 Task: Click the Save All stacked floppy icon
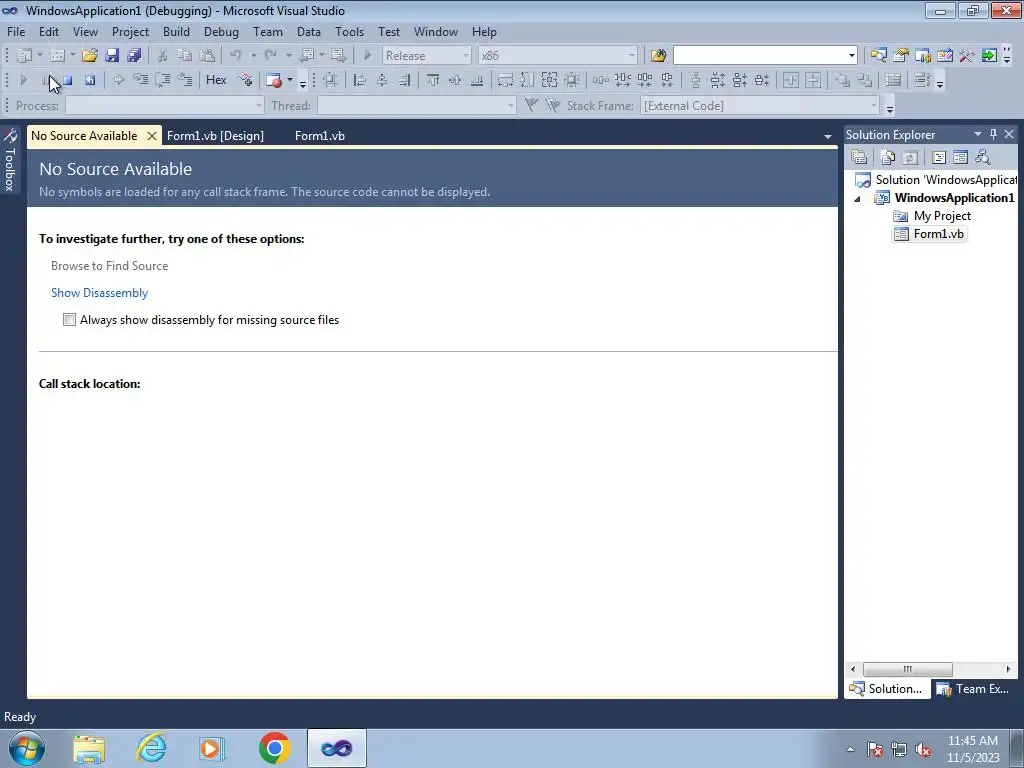pyautogui.click(x=134, y=56)
